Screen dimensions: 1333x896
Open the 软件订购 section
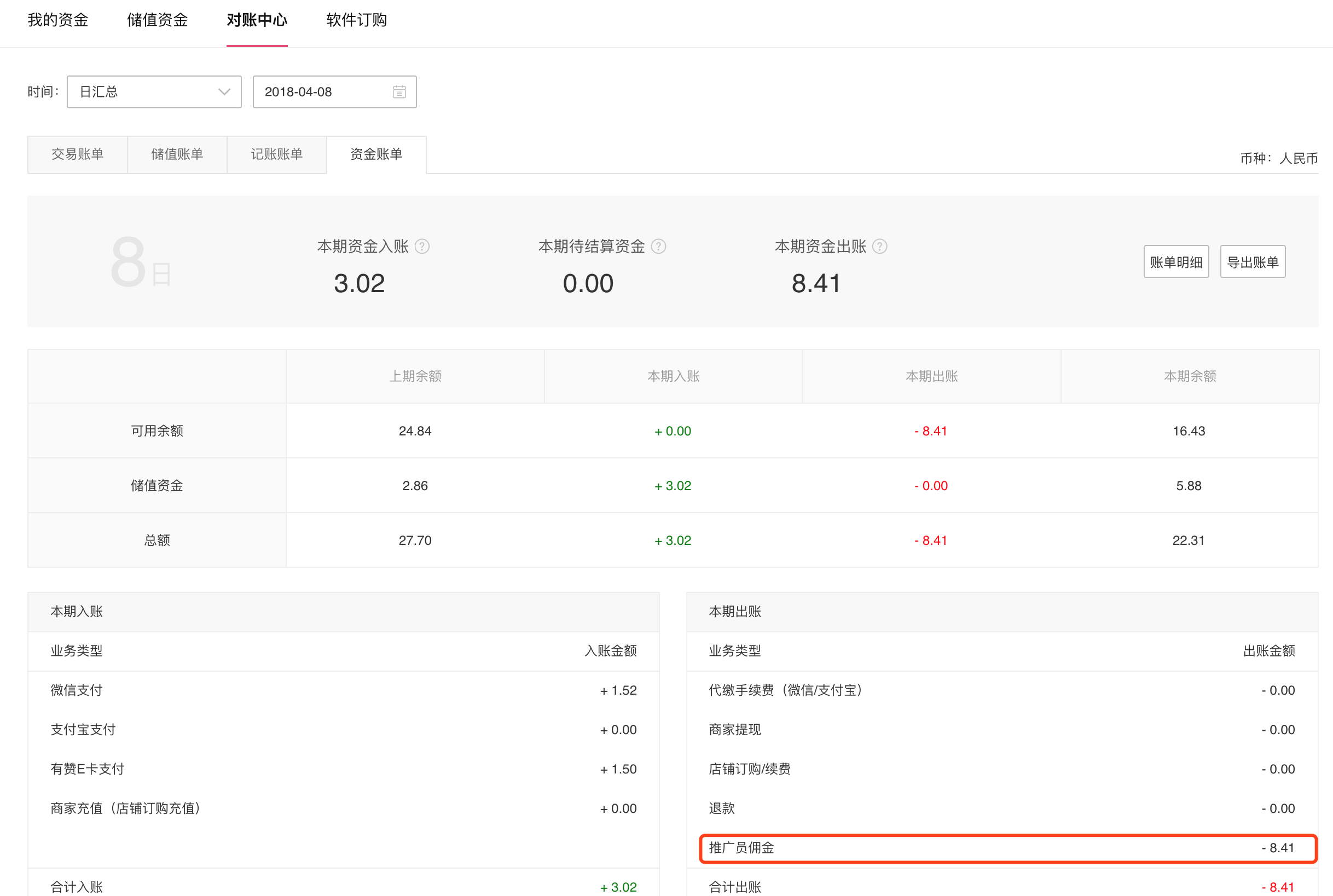tap(356, 20)
